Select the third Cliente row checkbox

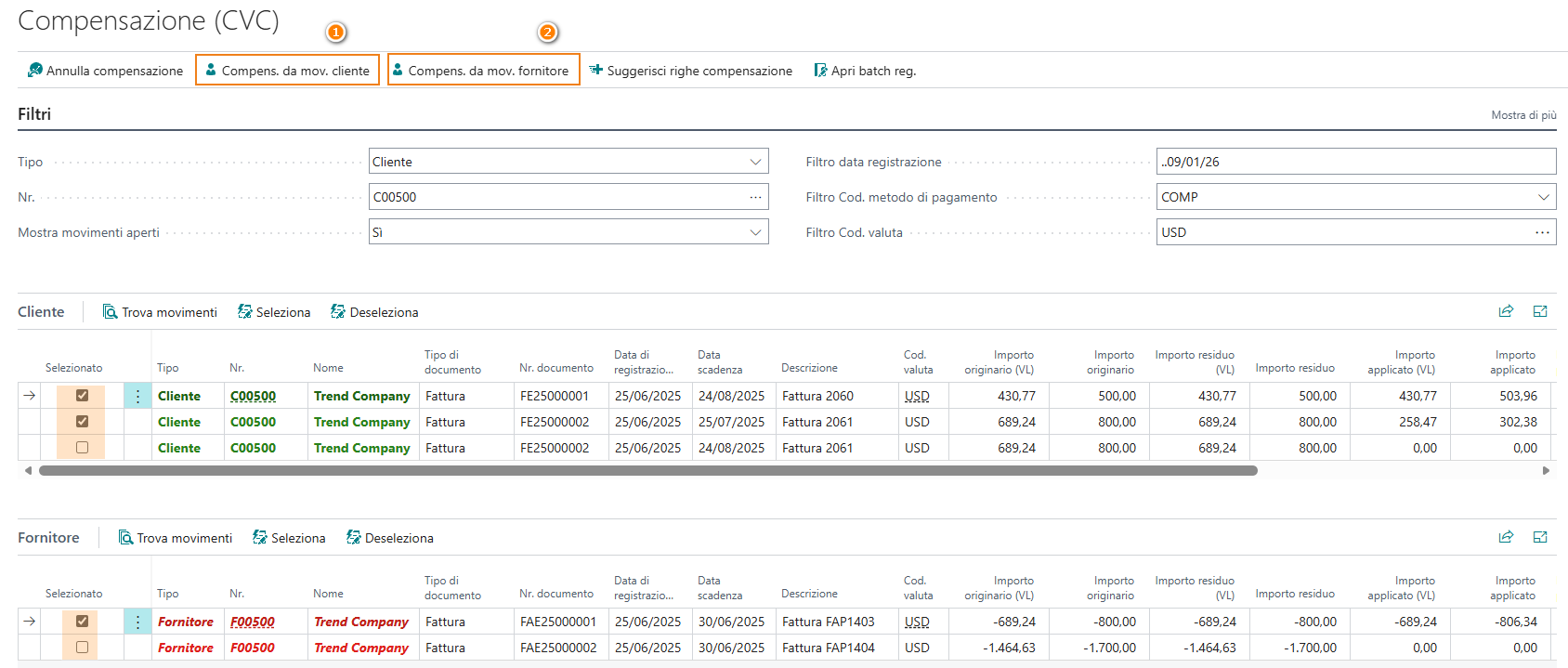(82, 448)
